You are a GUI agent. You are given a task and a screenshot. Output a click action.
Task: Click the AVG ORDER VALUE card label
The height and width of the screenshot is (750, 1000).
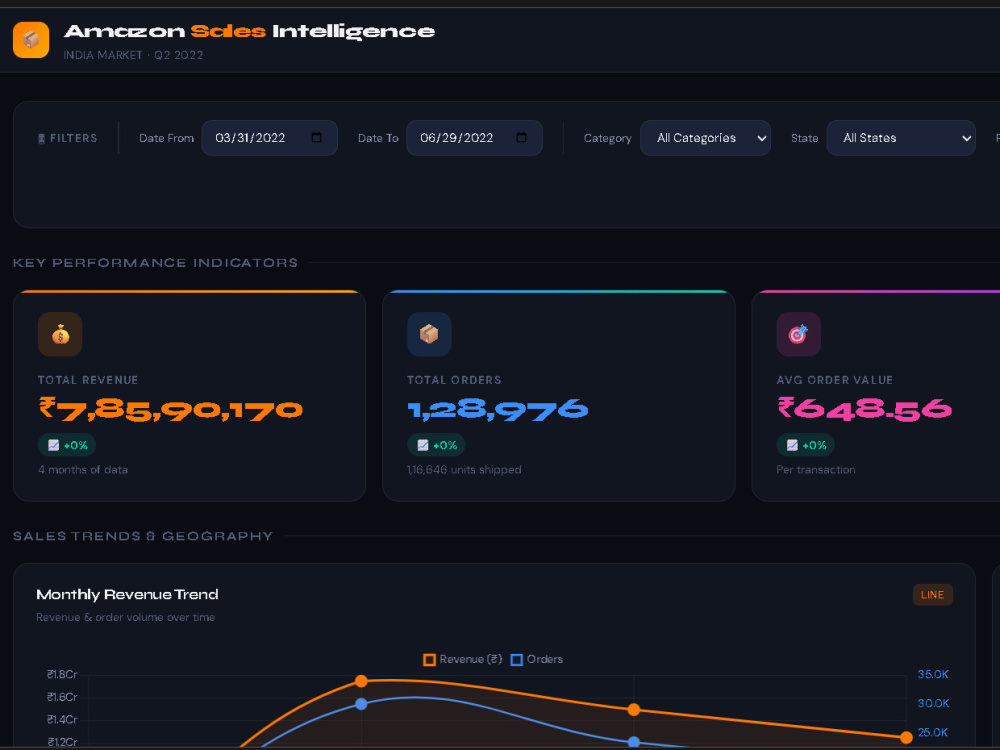tap(834, 380)
